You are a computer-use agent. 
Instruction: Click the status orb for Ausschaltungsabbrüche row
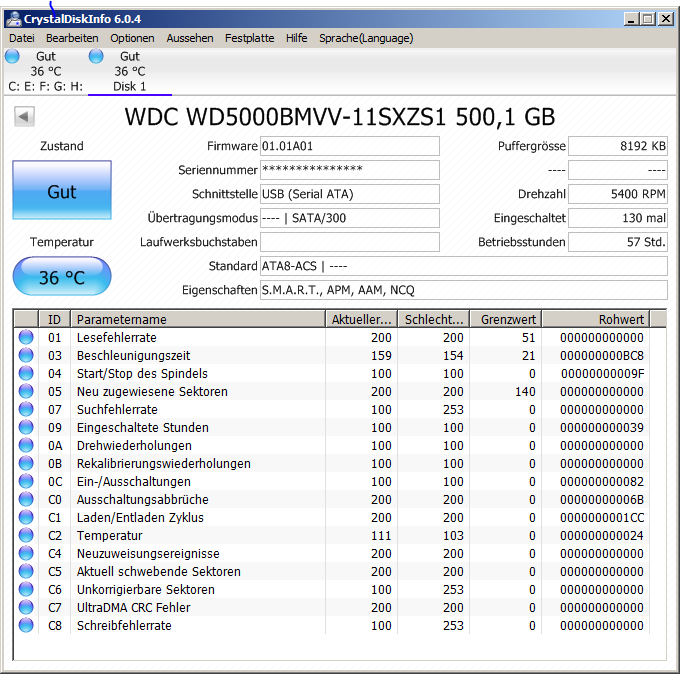point(26,499)
